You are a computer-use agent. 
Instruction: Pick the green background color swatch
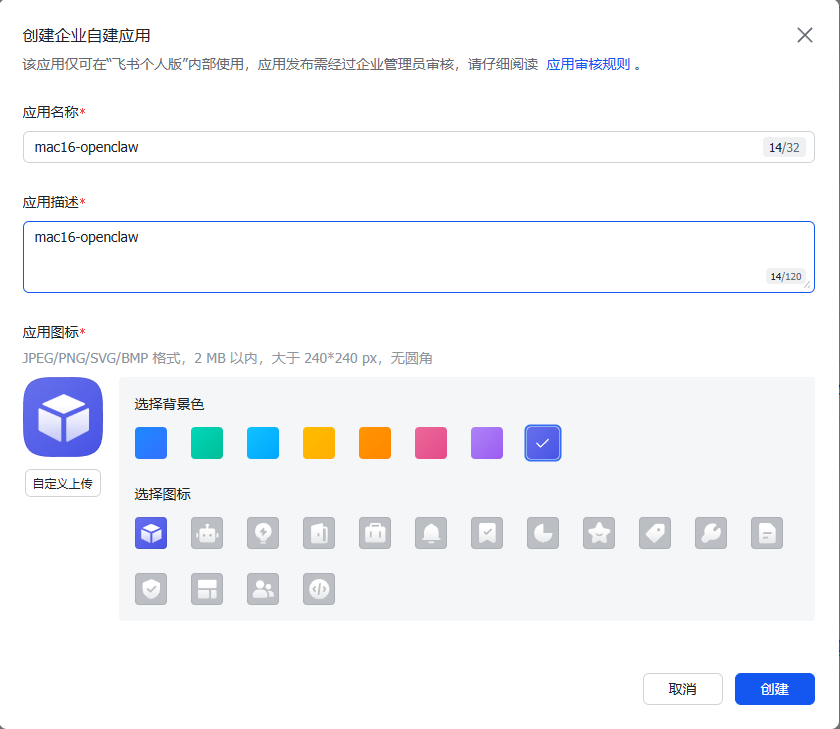(207, 442)
